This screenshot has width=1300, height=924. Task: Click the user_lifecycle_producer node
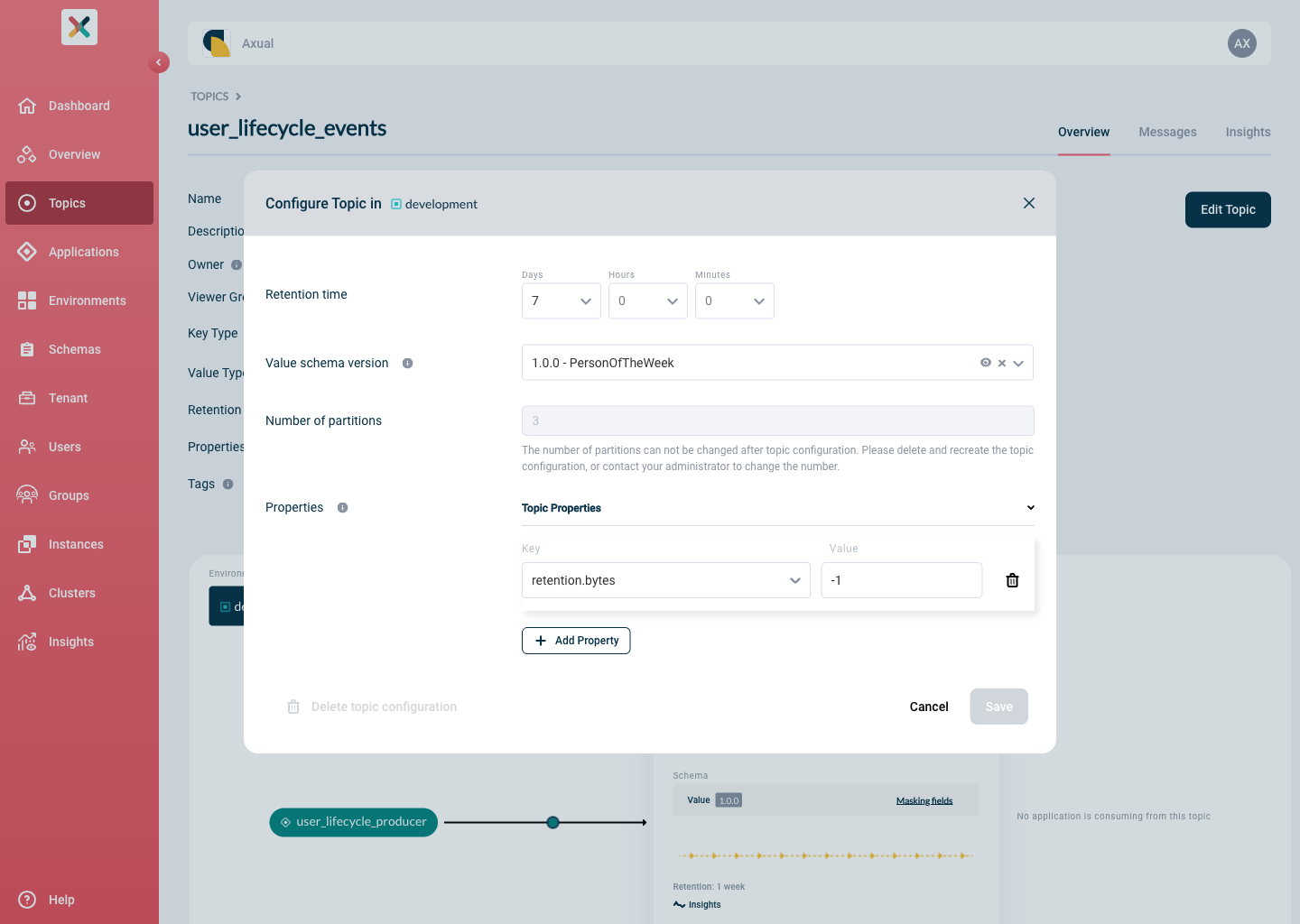[x=354, y=822]
